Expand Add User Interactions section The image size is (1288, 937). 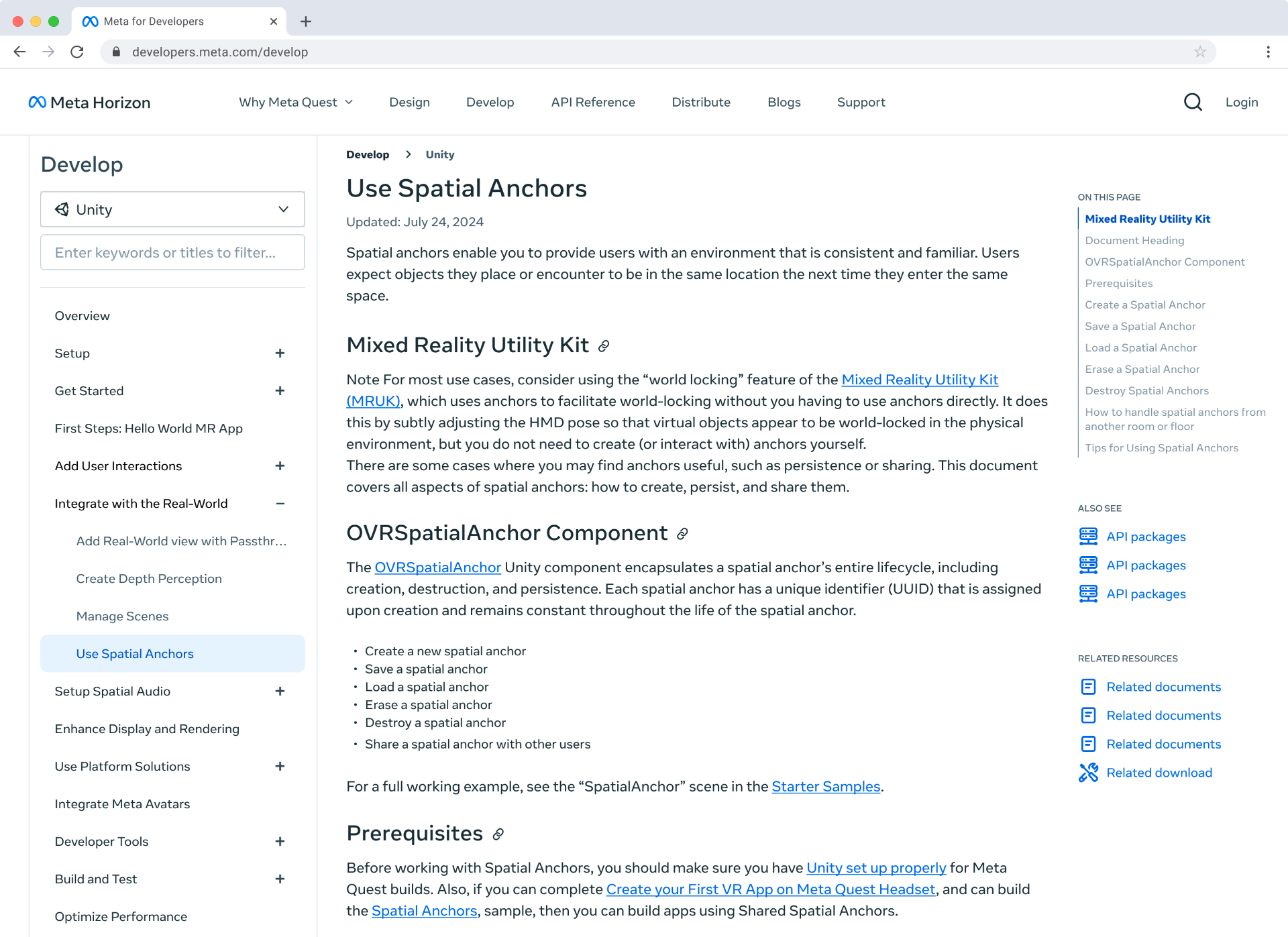[280, 466]
